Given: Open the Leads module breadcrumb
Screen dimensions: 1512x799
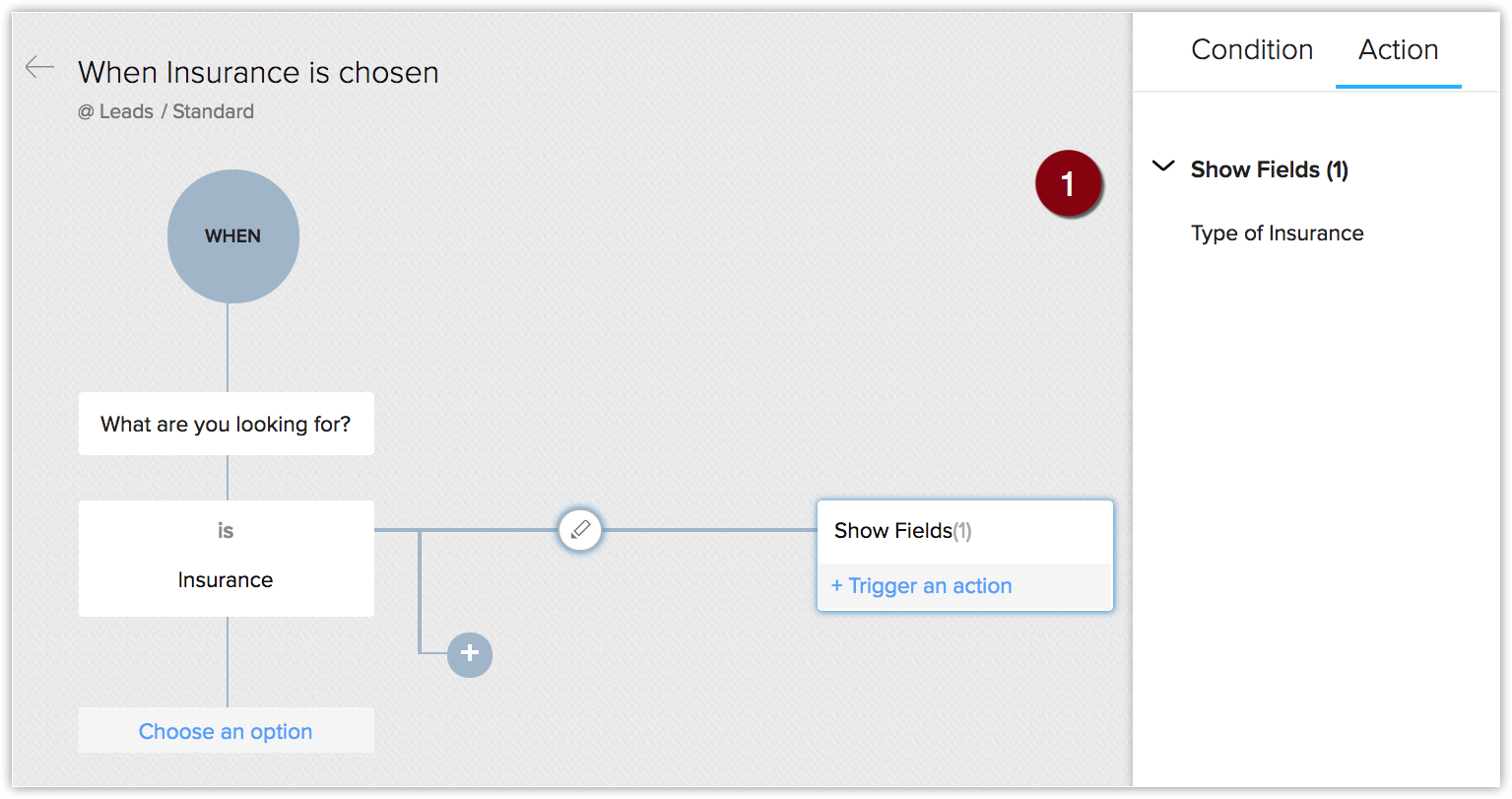Looking at the screenshot, I should click(126, 112).
